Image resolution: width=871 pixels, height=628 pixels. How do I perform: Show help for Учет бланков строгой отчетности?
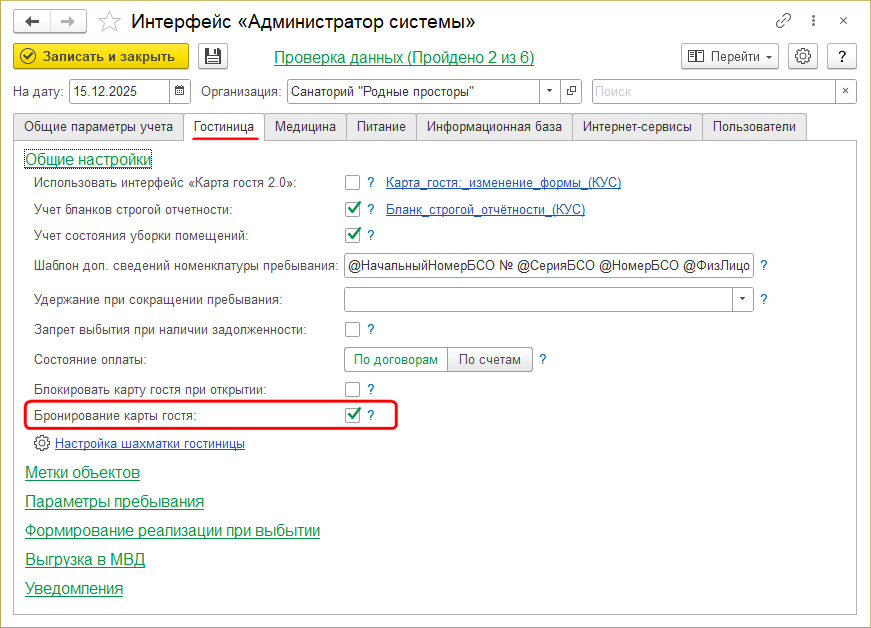371,209
